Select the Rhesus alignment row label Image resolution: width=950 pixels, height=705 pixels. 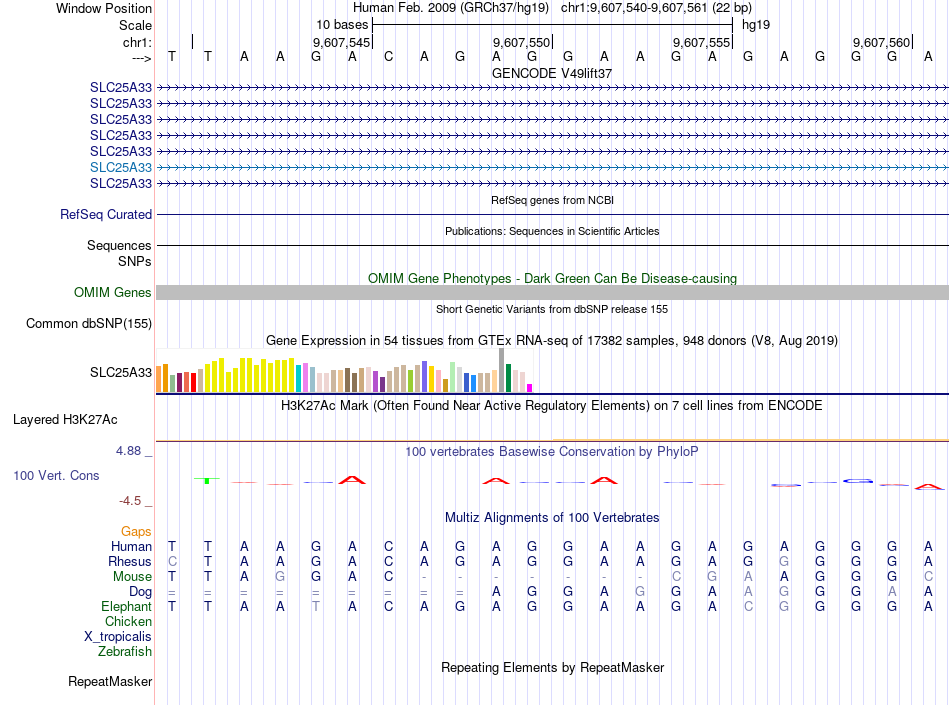pyautogui.click(x=130, y=561)
